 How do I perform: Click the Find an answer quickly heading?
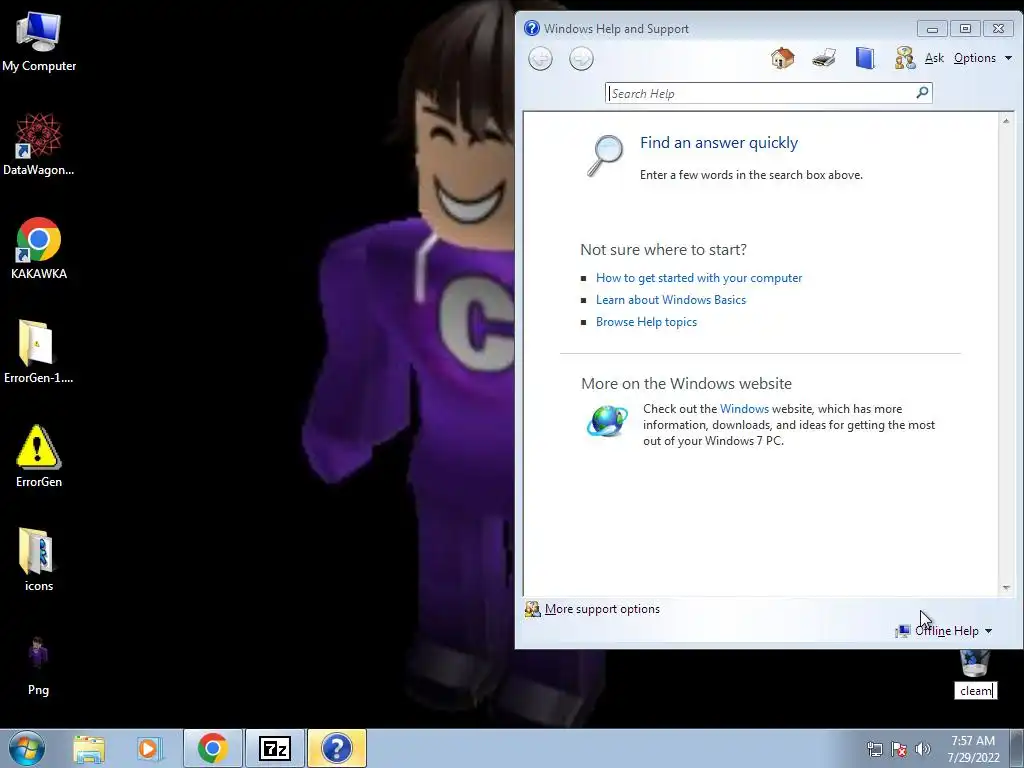(718, 143)
